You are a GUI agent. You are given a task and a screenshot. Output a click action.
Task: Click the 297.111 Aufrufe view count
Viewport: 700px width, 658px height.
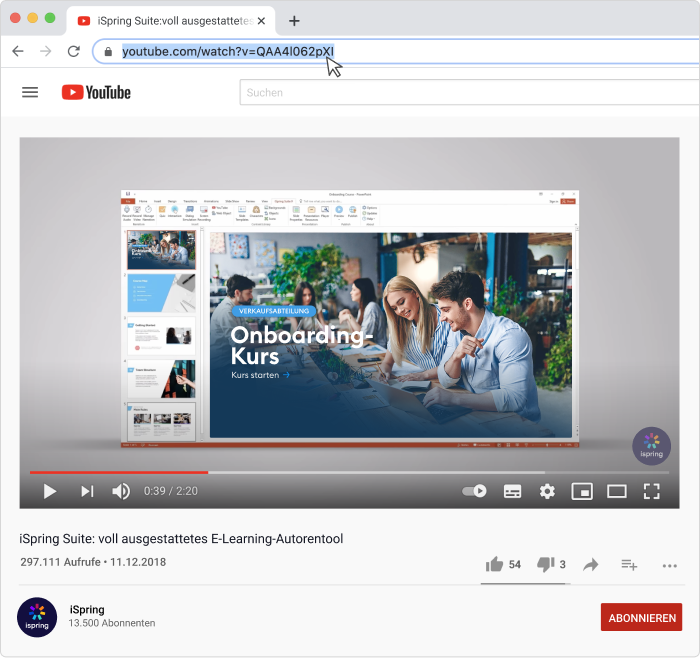tap(60, 562)
